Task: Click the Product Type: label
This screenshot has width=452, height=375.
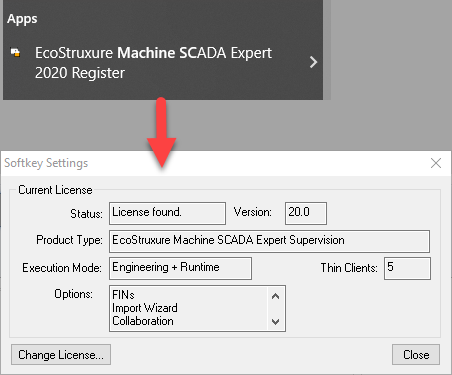Action: click(x=69, y=240)
